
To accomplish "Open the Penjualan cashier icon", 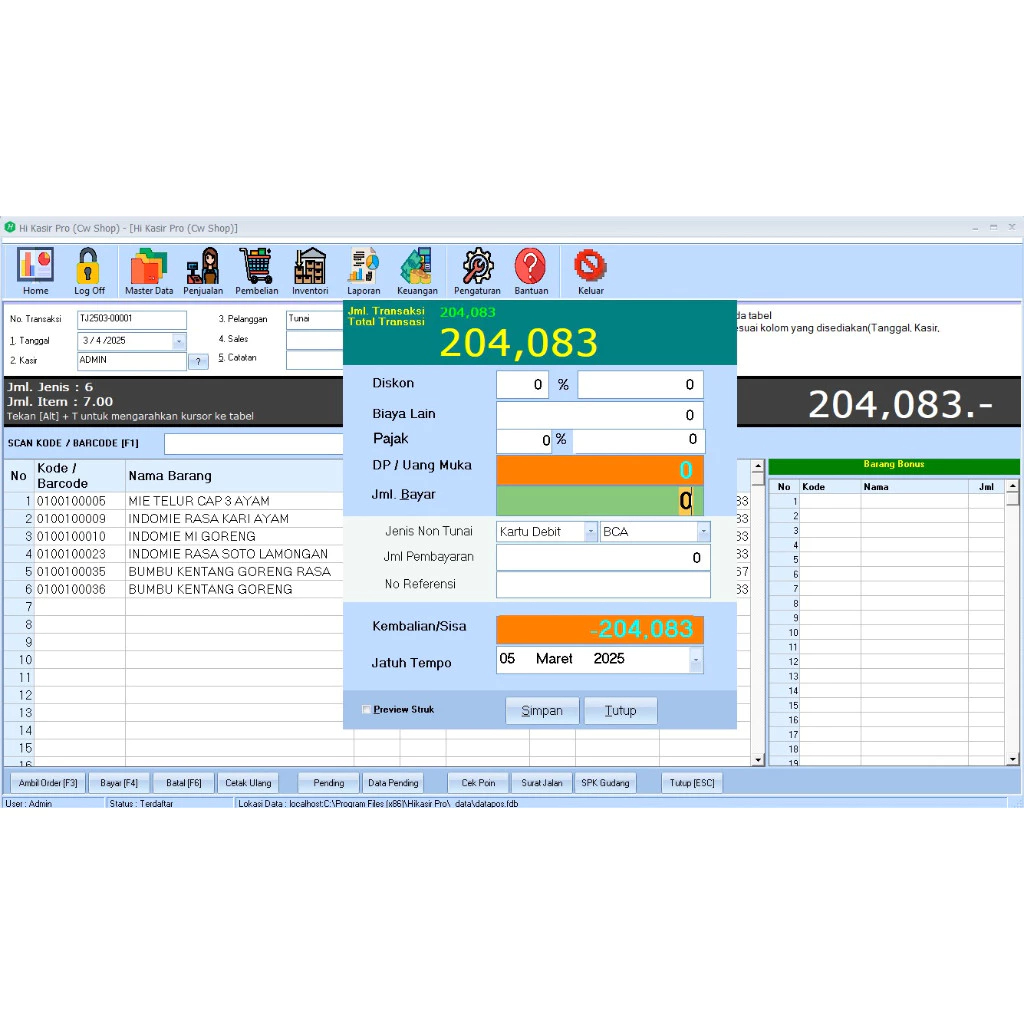I will [x=202, y=271].
